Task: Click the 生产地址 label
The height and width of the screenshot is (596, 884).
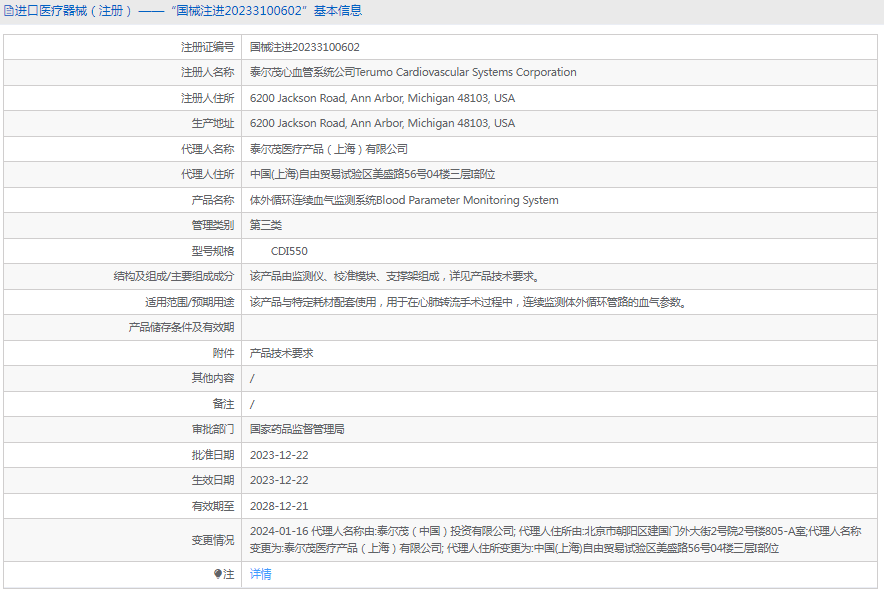Action: (x=213, y=123)
